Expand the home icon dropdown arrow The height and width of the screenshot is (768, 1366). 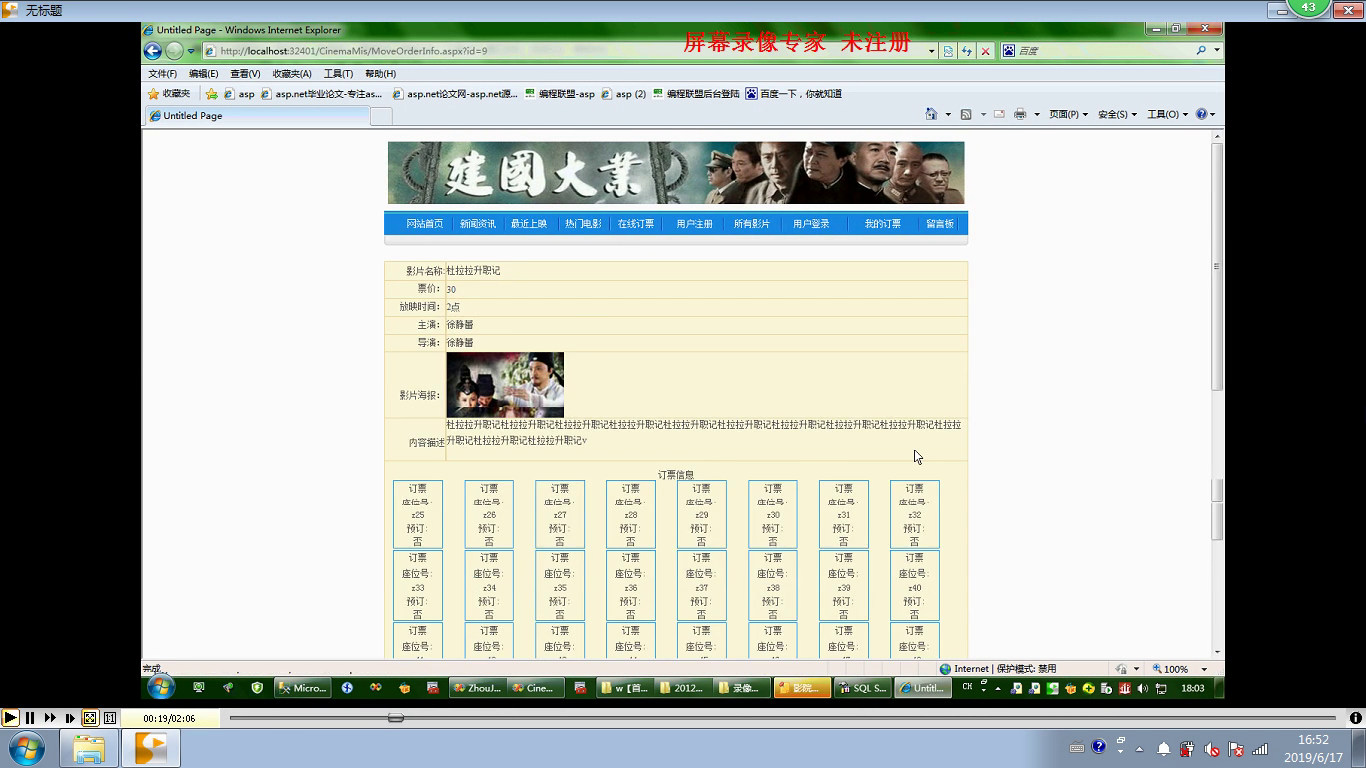[948, 114]
